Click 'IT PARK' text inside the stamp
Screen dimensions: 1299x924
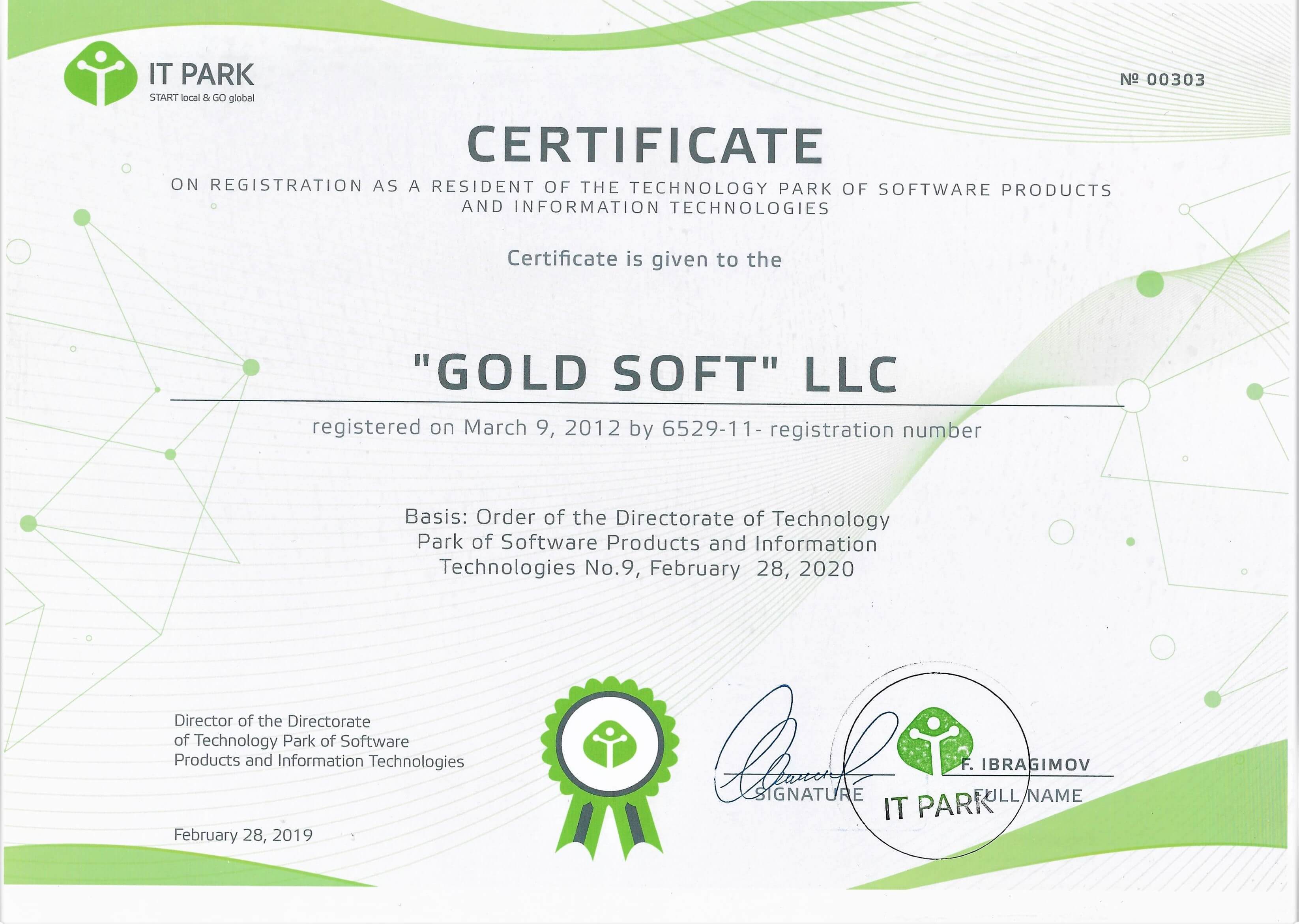(x=940, y=806)
